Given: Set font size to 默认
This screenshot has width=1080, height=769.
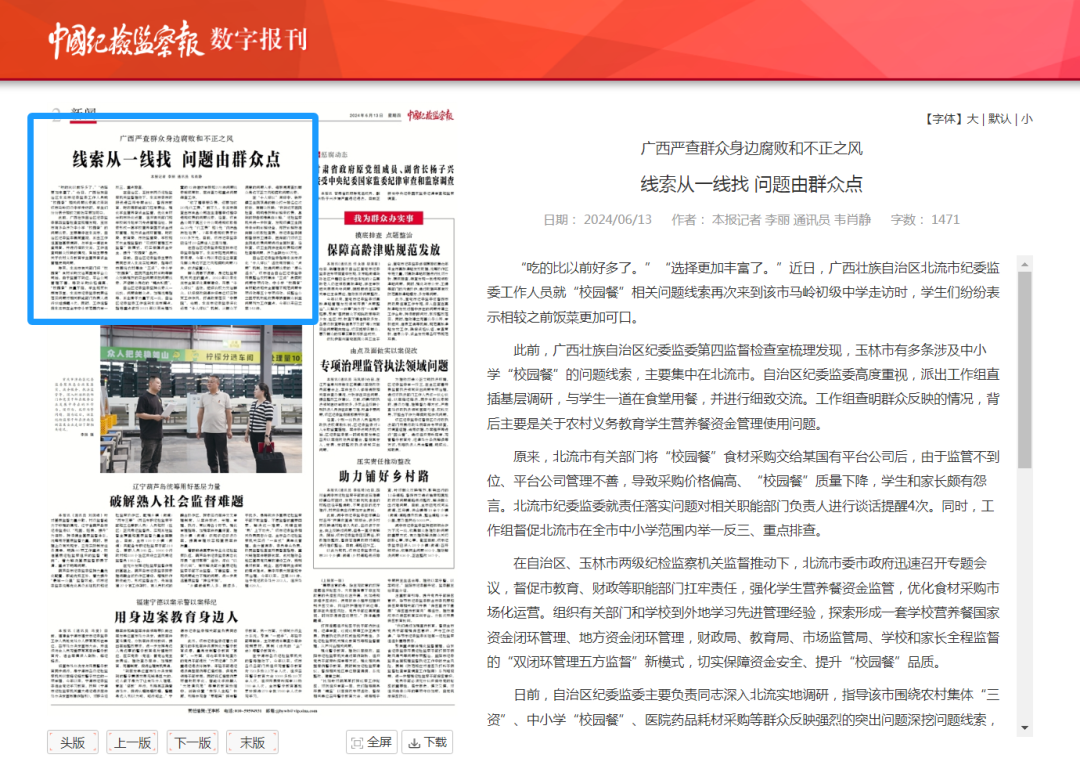Looking at the screenshot, I should coord(999,119).
